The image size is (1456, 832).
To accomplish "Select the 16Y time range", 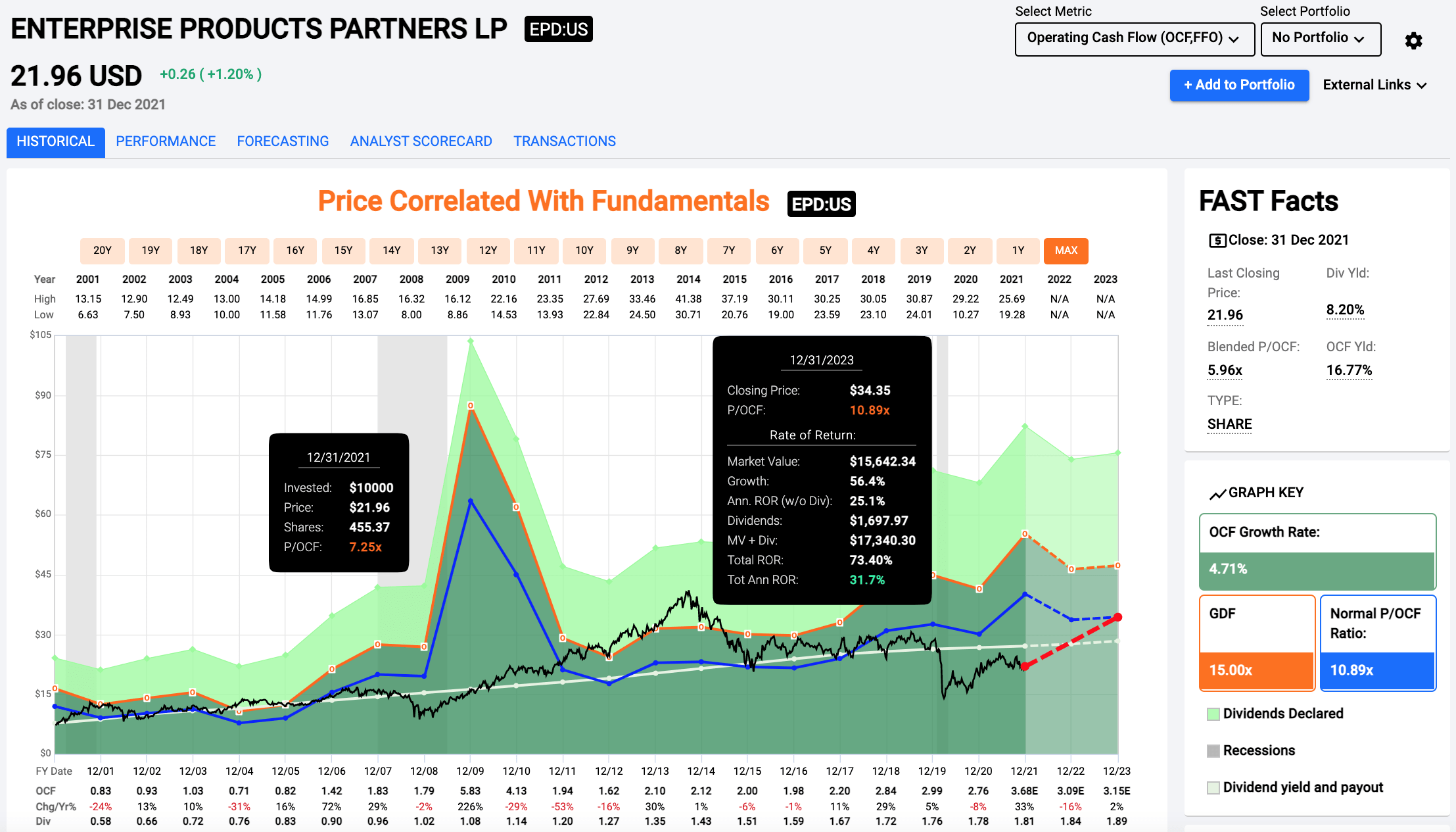I will point(295,251).
